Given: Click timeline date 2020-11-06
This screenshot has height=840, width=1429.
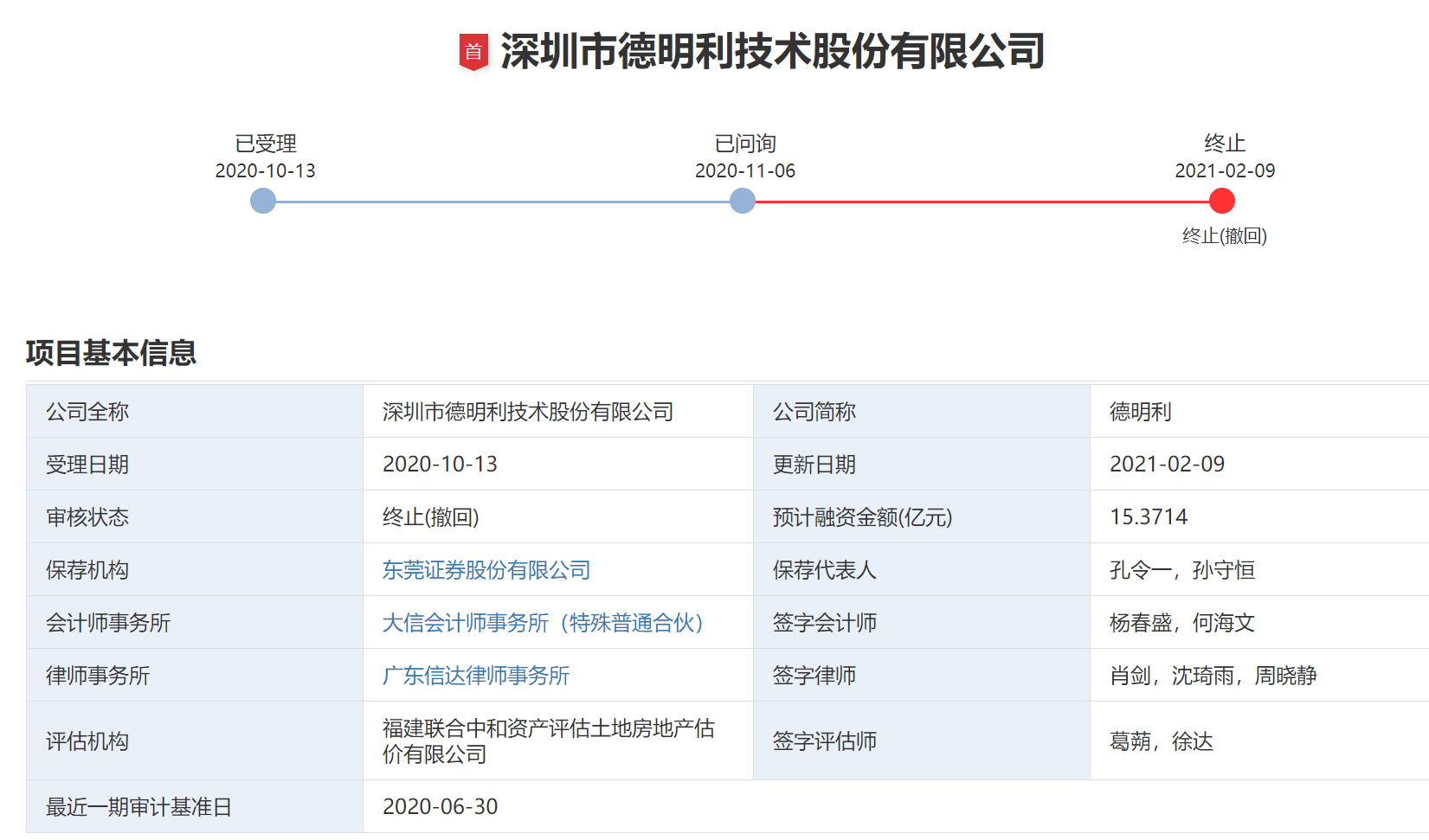Looking at the screenshot, I should (x=745, y=170).
